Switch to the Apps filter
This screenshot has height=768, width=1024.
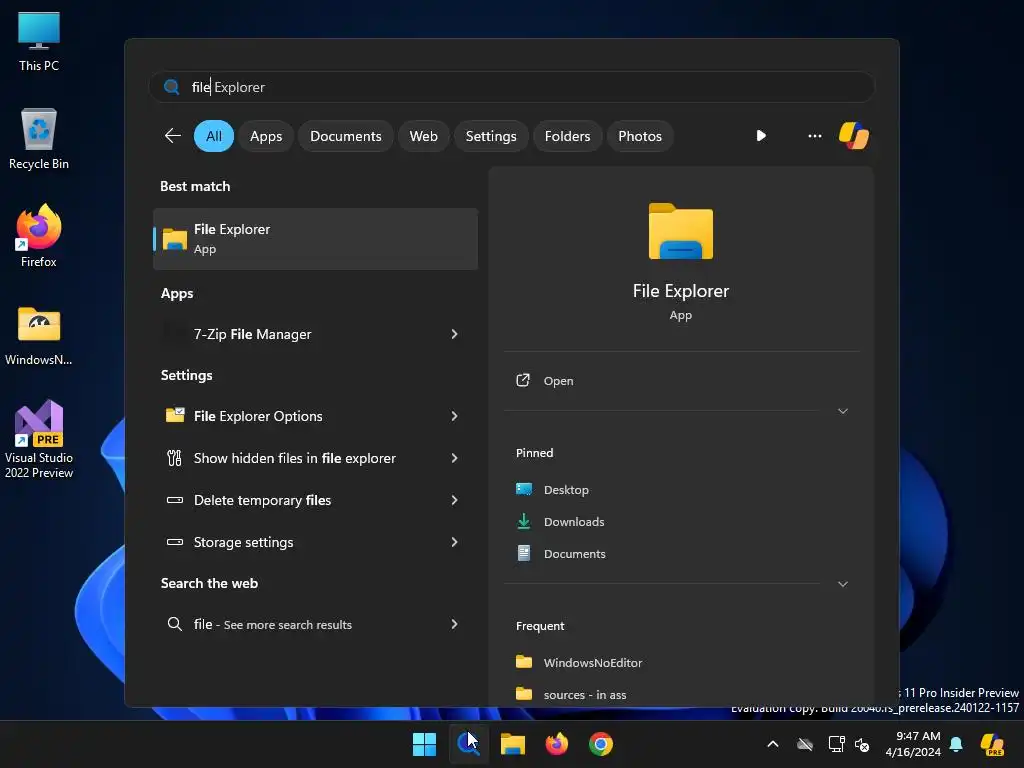pyautogui.click(x=266, y=136)
